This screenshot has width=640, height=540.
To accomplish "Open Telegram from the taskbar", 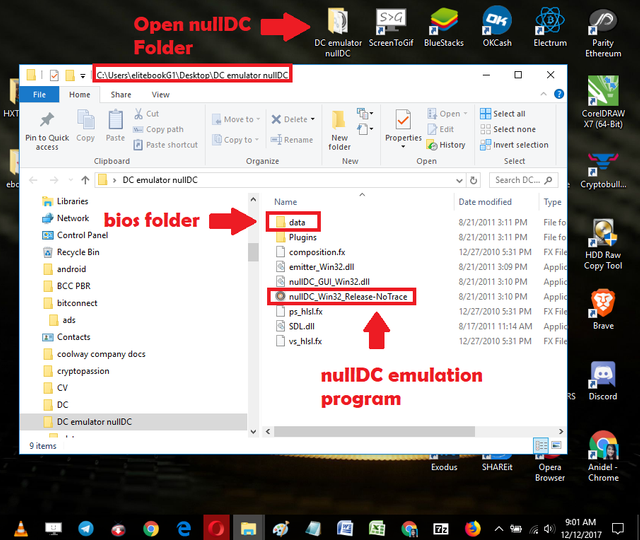I will tap(86, 529).
